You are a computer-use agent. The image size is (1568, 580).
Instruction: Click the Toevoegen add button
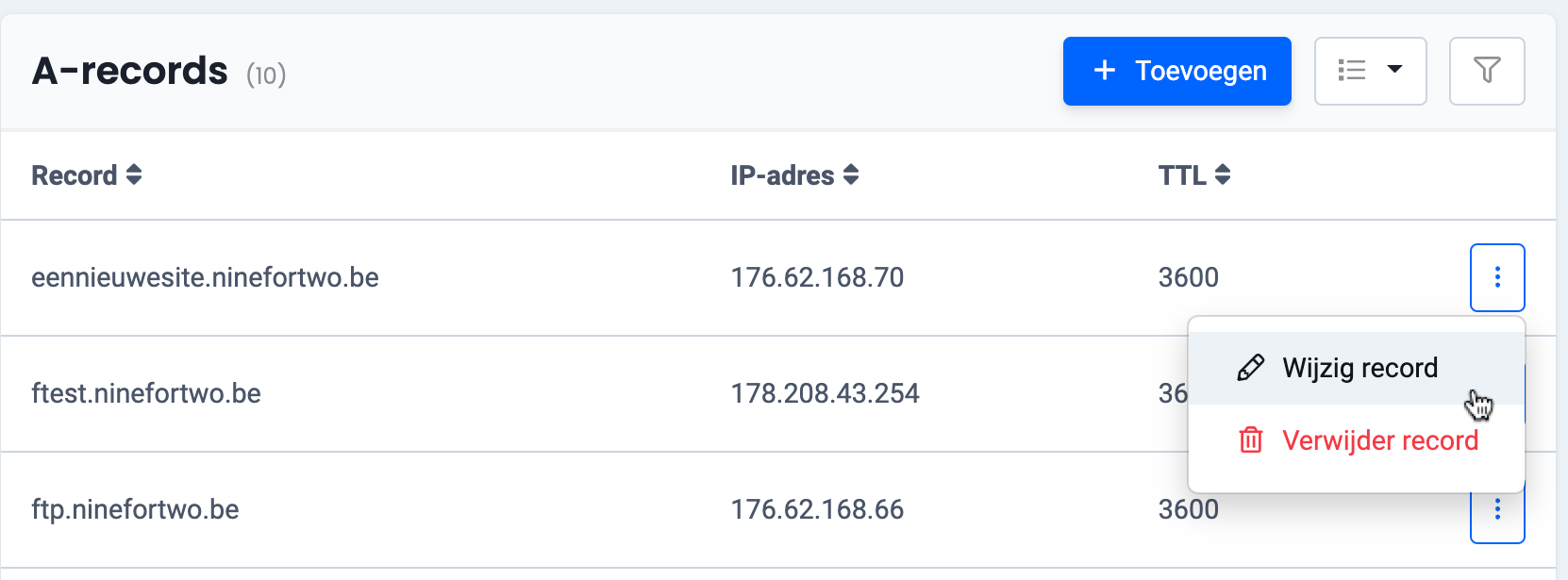(x=1176, y=71)
